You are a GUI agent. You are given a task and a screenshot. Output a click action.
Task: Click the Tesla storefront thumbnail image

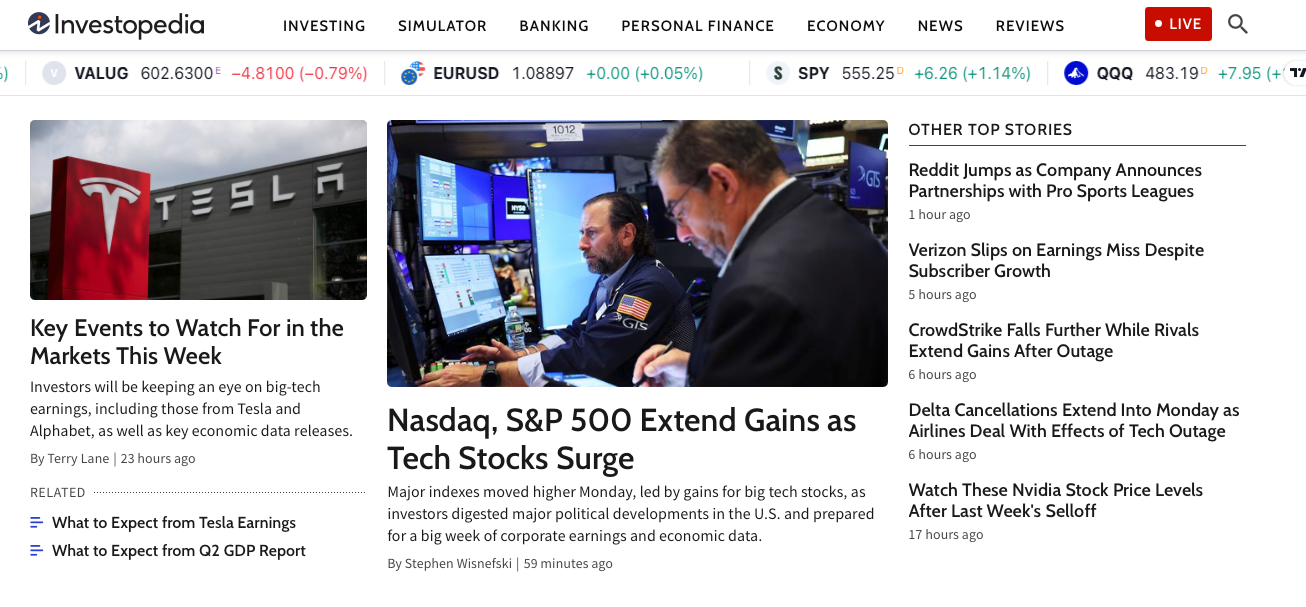coord(198,210)
